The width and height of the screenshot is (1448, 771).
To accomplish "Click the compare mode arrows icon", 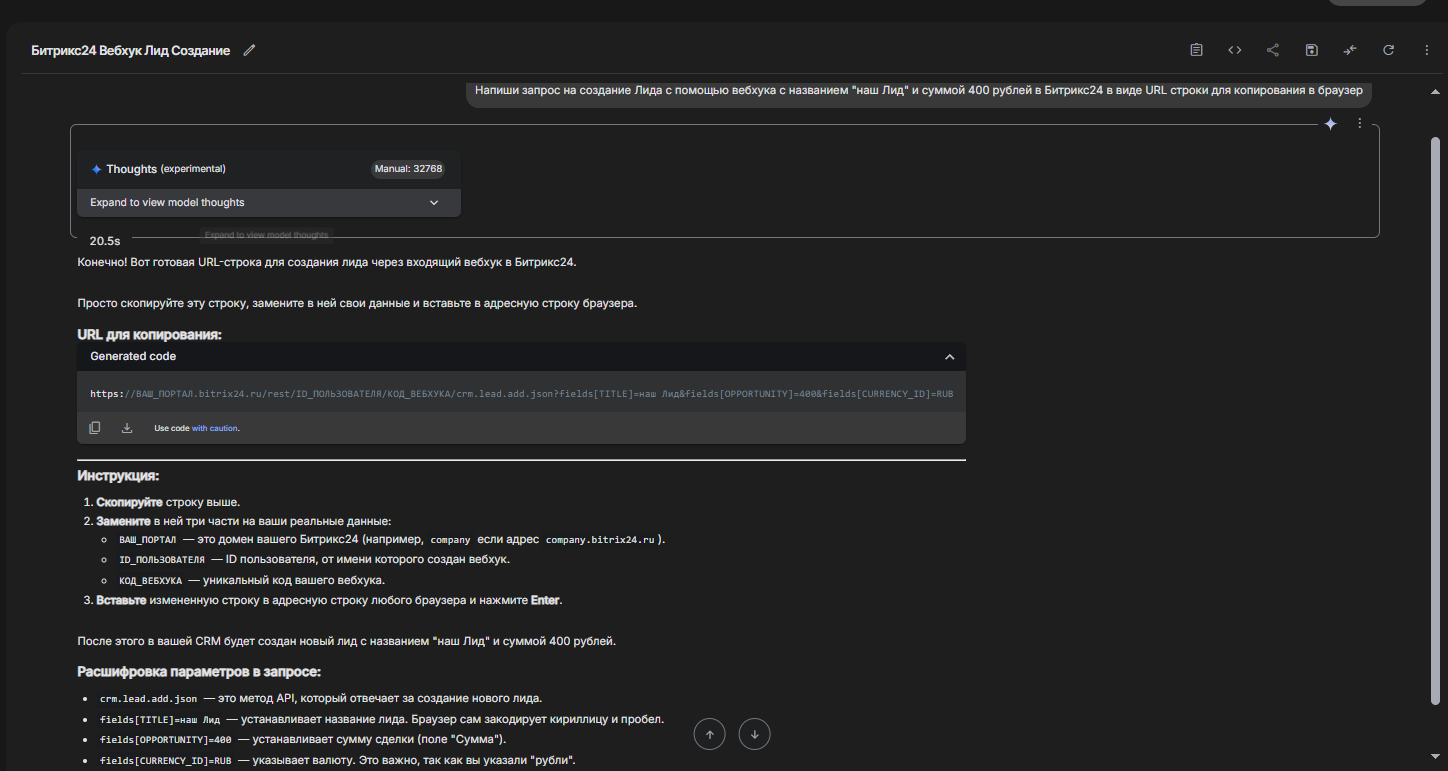I will coord(1350,50).
